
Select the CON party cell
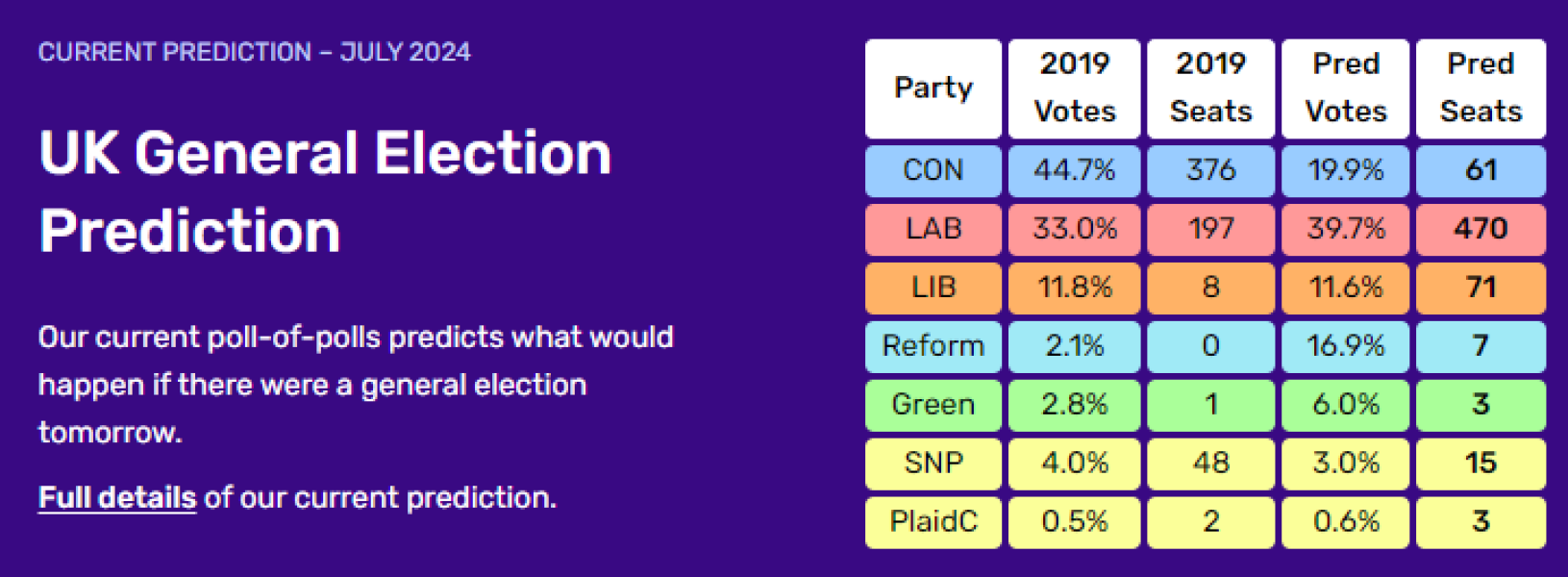pos(933,170)
